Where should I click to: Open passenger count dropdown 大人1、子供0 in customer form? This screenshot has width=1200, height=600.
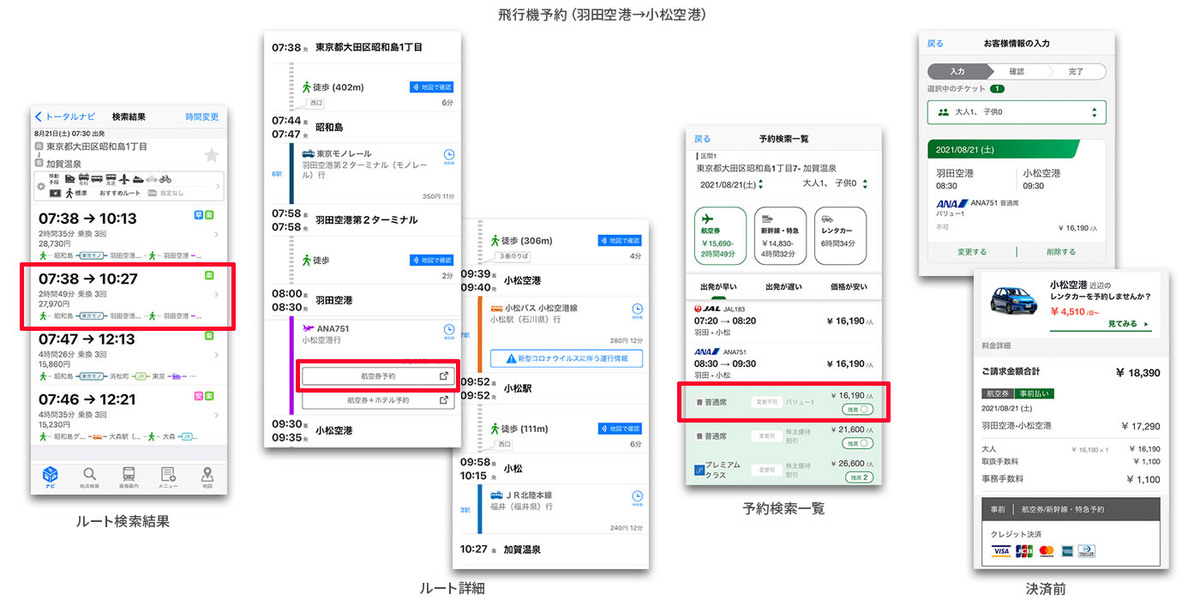[1016, 112]
